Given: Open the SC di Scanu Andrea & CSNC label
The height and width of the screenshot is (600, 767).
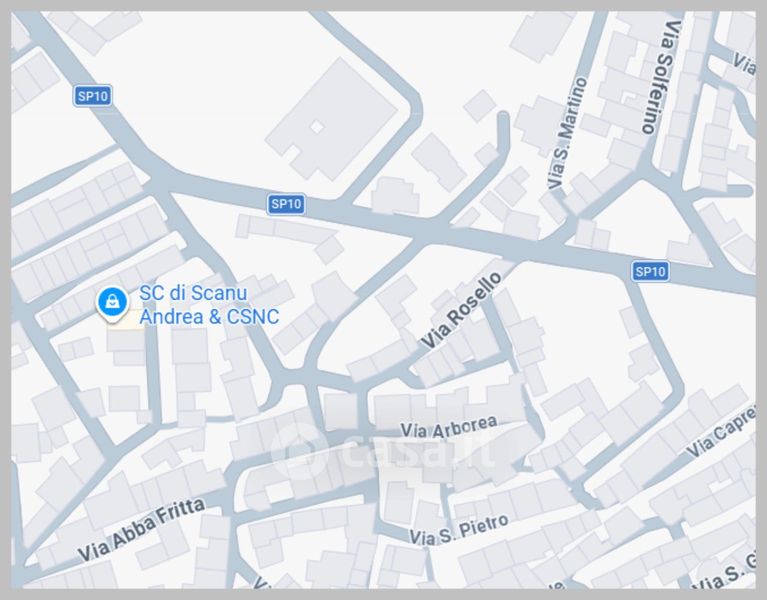Looking at the screenshot, I should (x=209, y=305).
